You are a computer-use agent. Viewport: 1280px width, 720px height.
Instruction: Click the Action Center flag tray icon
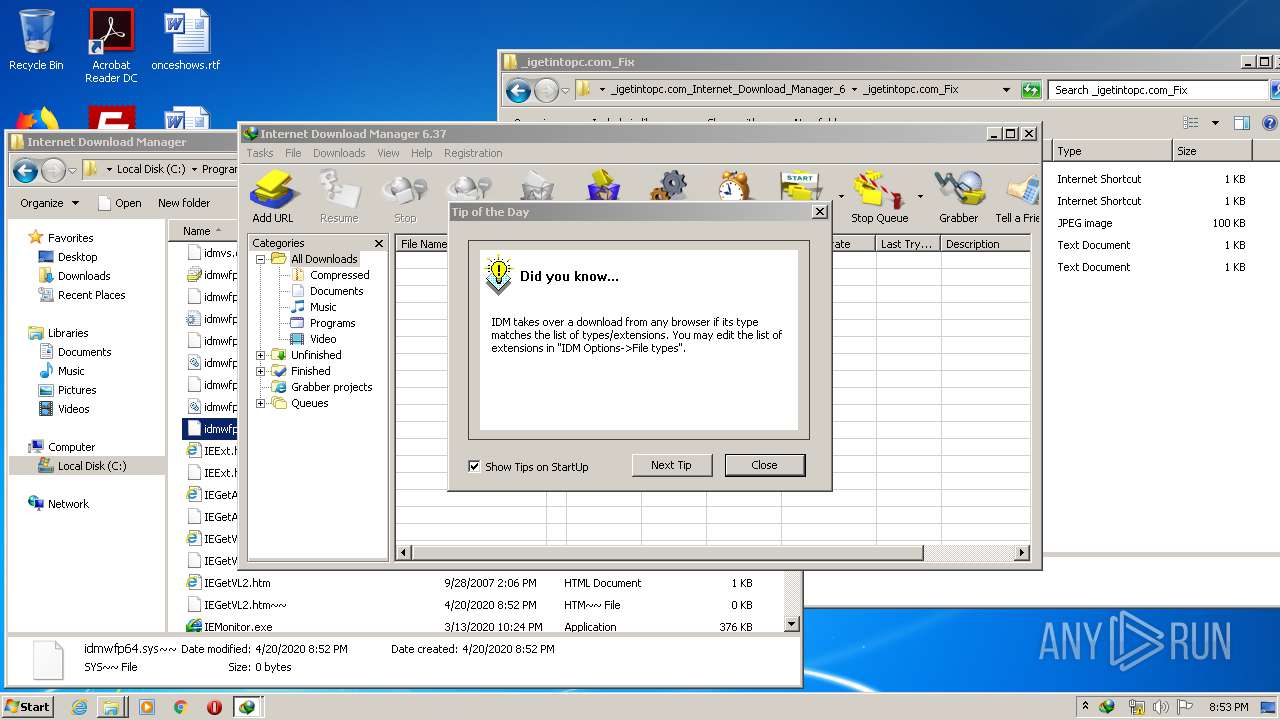tap(1185, 707)
